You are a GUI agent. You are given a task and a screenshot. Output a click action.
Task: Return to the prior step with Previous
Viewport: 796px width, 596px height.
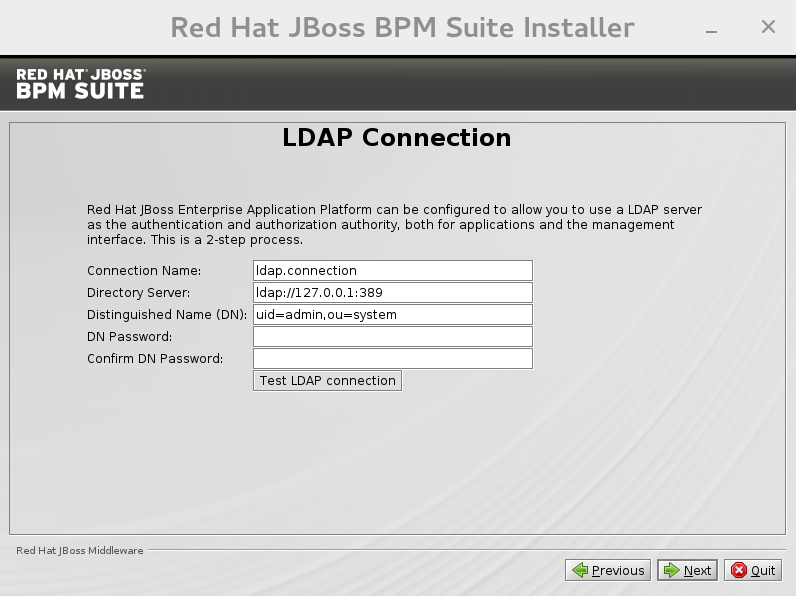coord(608,570)
